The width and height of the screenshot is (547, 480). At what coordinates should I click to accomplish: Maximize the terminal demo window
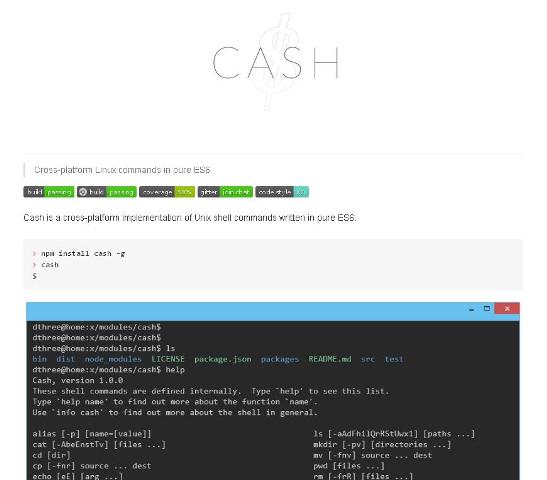click(487, 308)
